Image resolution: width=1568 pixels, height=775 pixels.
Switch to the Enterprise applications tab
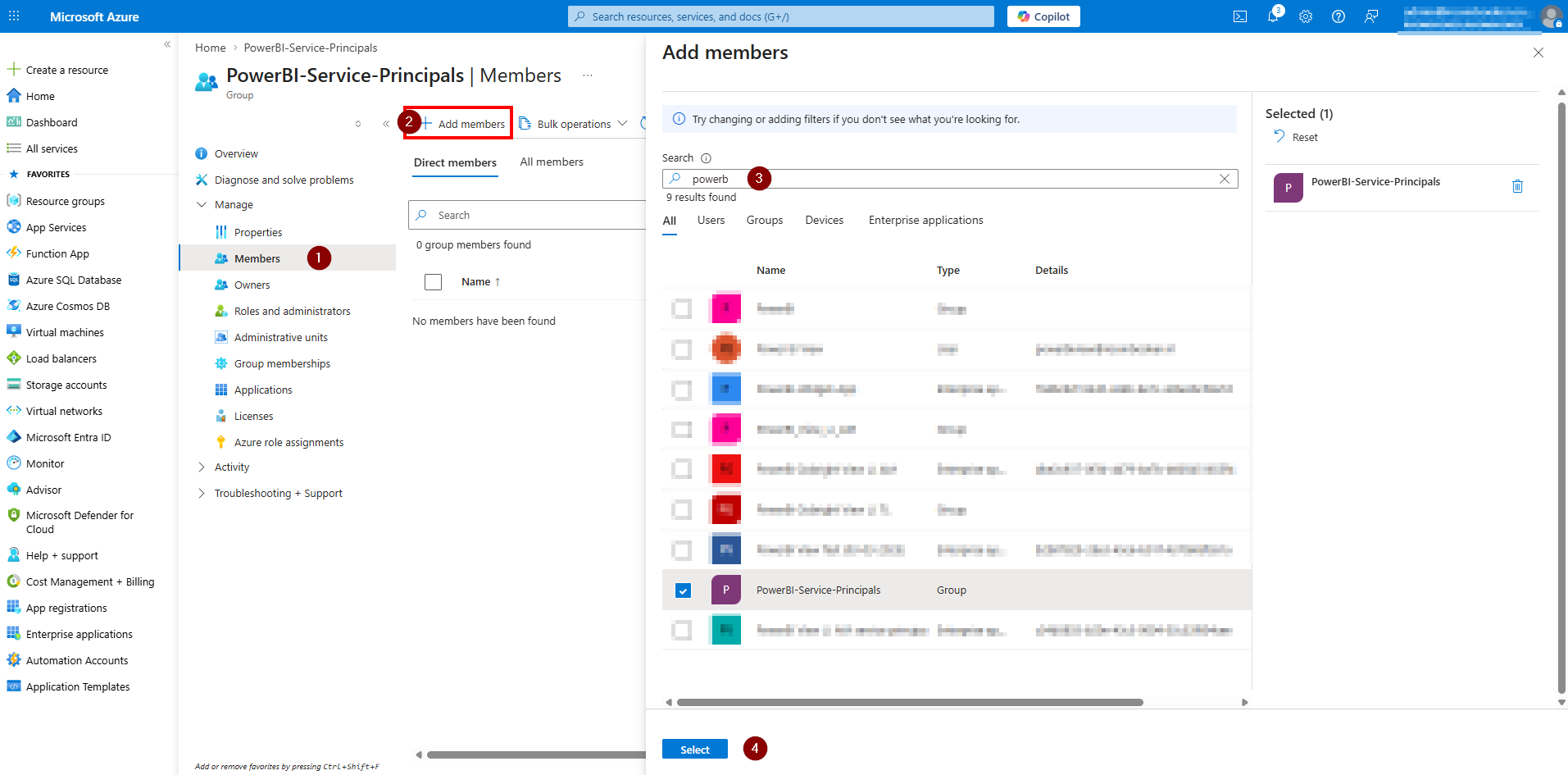925,221
